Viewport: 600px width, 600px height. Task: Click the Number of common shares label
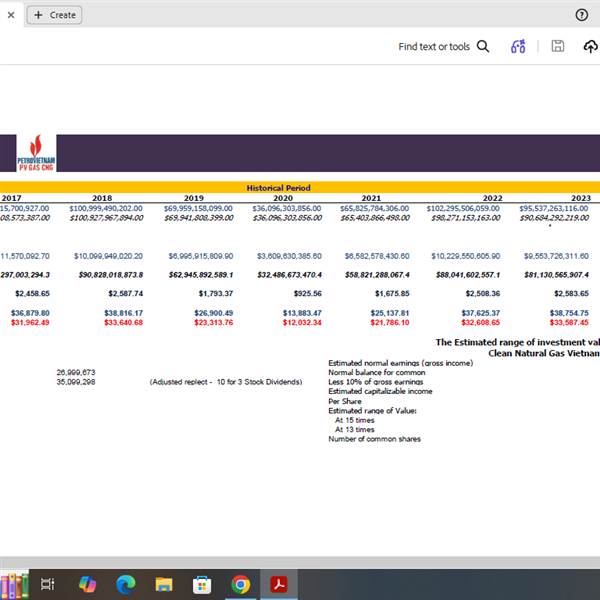coord(375,439)
